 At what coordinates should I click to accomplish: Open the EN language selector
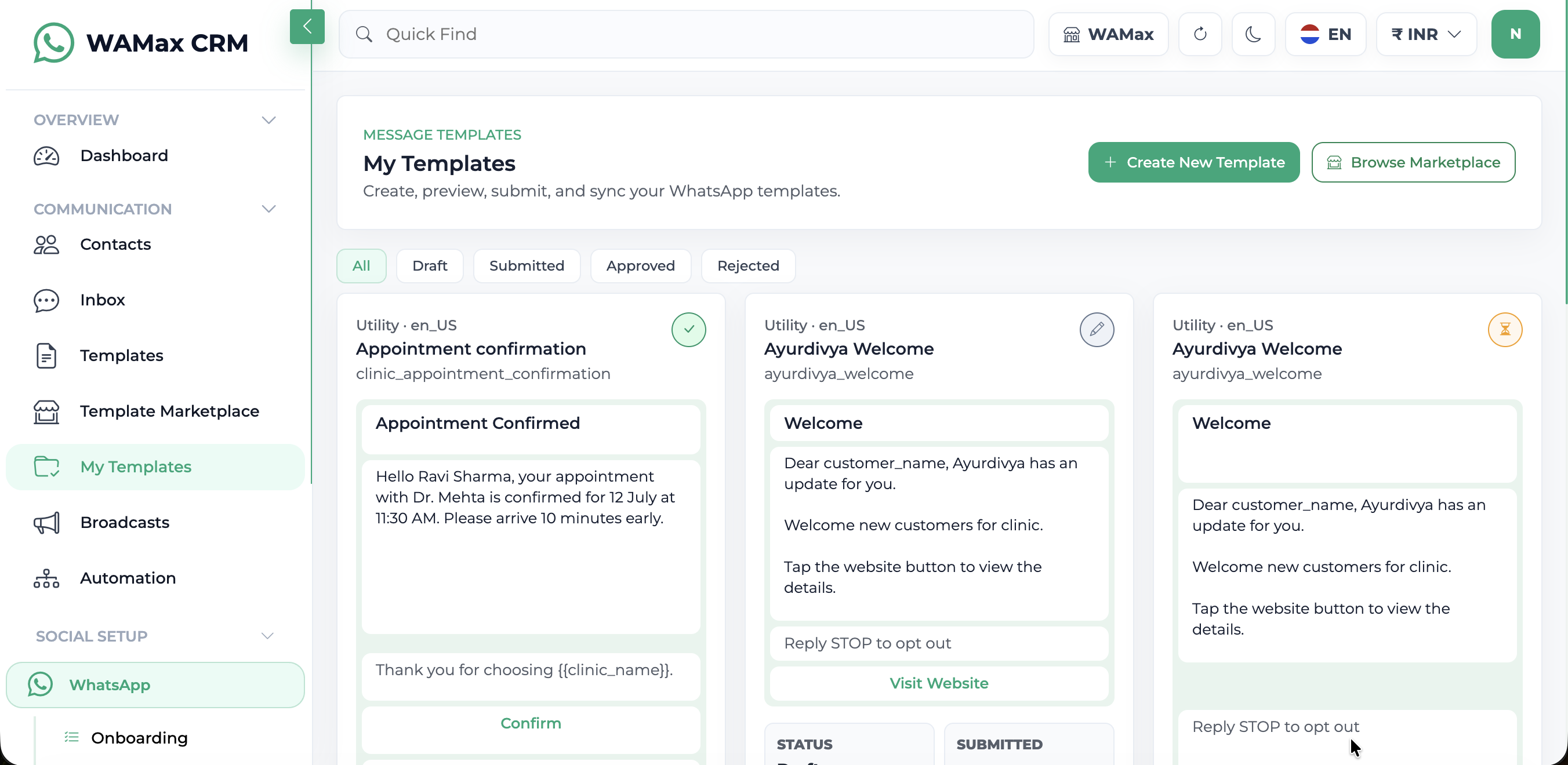coord(1325,34)
